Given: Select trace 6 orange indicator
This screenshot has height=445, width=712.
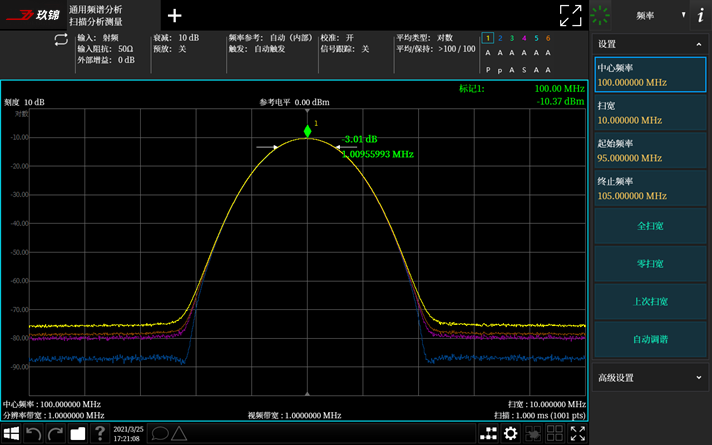Looking at the screenshot, I should pos(548,38).
